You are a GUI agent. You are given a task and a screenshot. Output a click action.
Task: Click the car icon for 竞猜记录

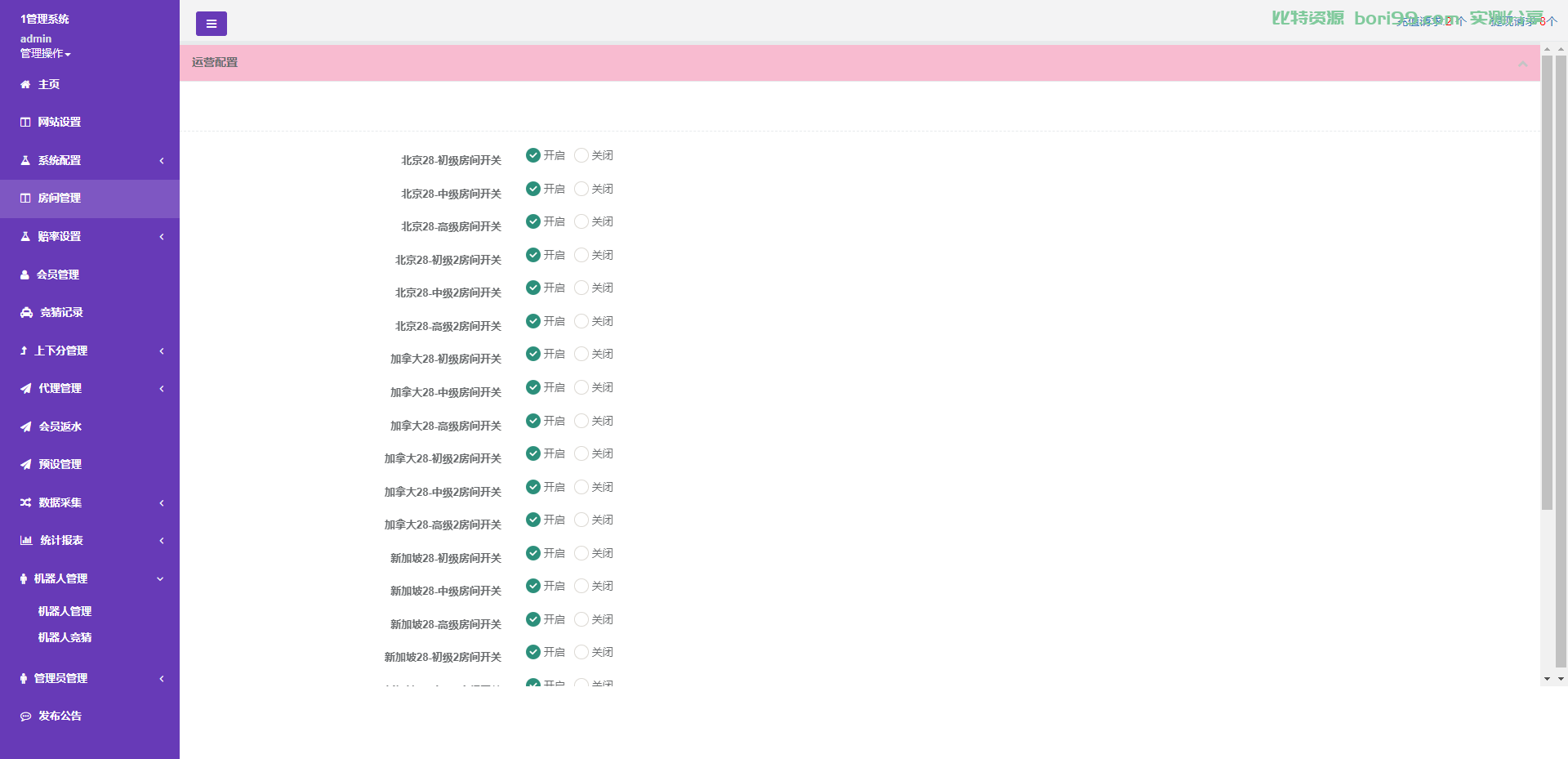click(x=26, y=312)
